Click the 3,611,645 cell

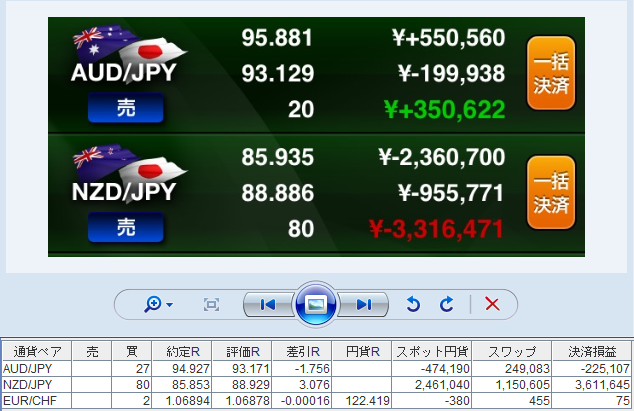tap(592, 384)
